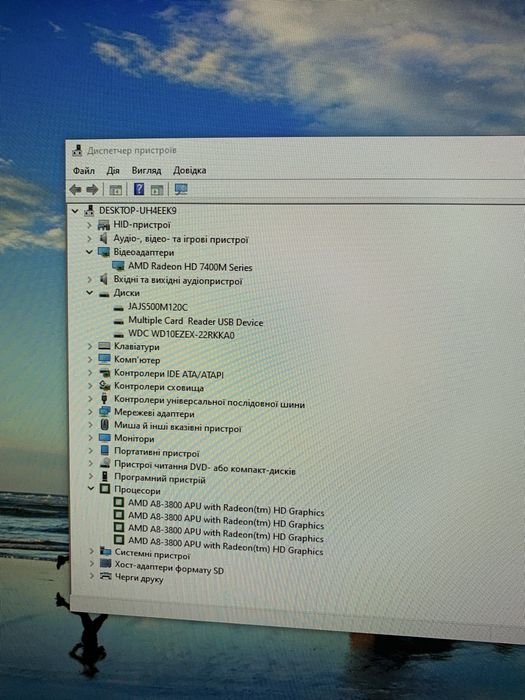
Task: Select Миша й інші вказівні пристрої
Action: [178, 427]
